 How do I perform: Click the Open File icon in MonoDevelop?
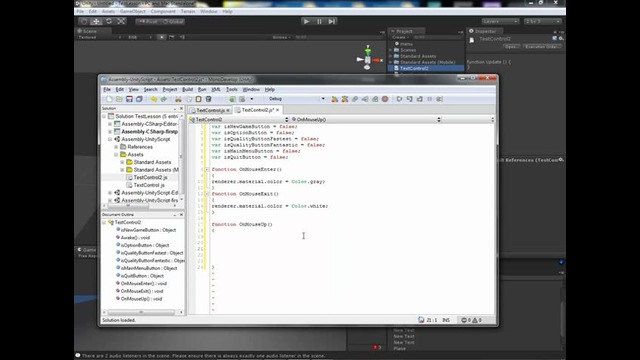[x=119, y=99]
